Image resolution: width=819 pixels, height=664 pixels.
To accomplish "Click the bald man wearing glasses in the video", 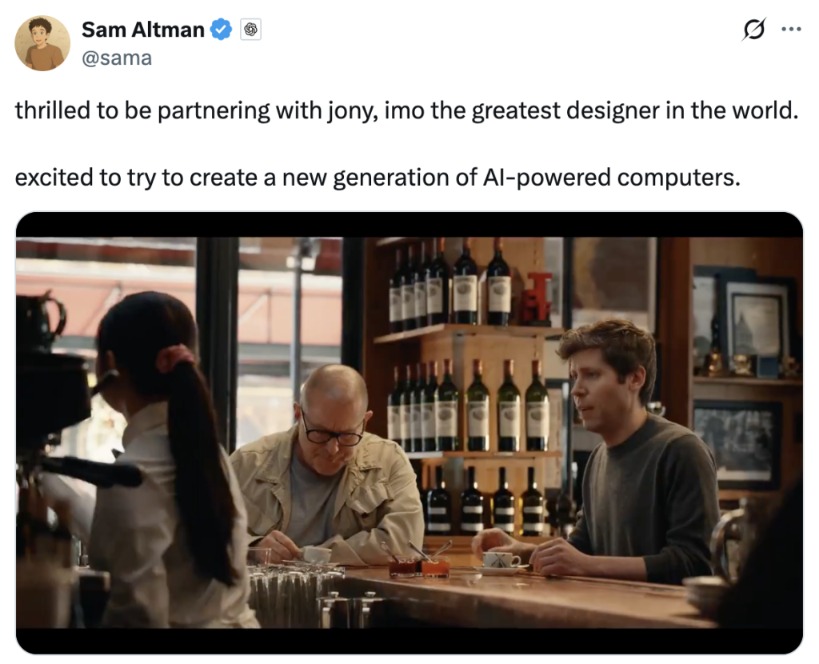I will (x=328, y=465).
